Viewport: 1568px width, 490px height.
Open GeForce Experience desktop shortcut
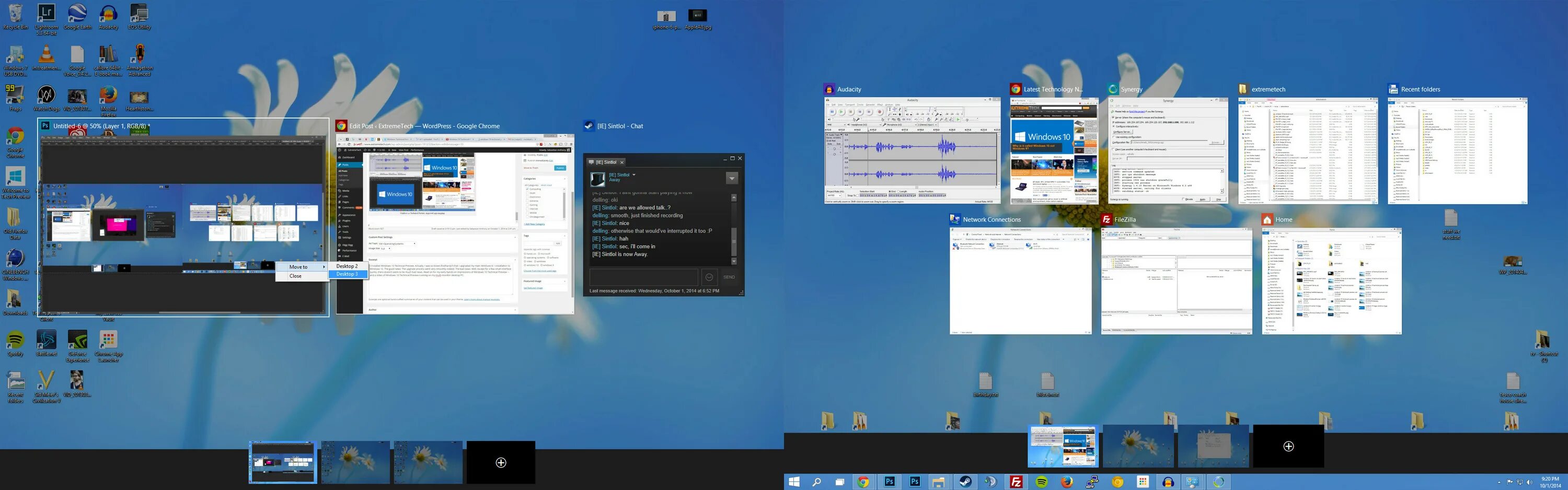pyautogui.click(x=77, y=346)
